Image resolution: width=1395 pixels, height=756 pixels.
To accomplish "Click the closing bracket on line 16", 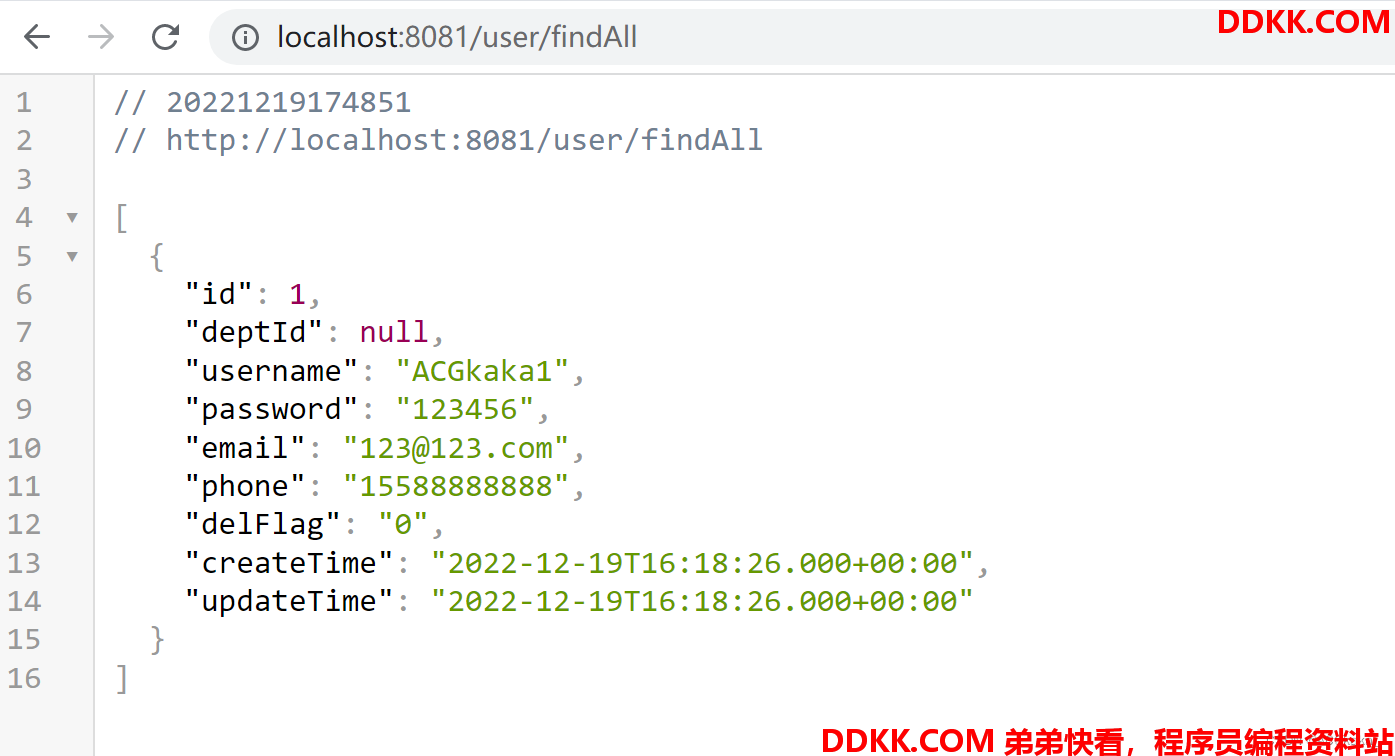I will click(122, 678).
